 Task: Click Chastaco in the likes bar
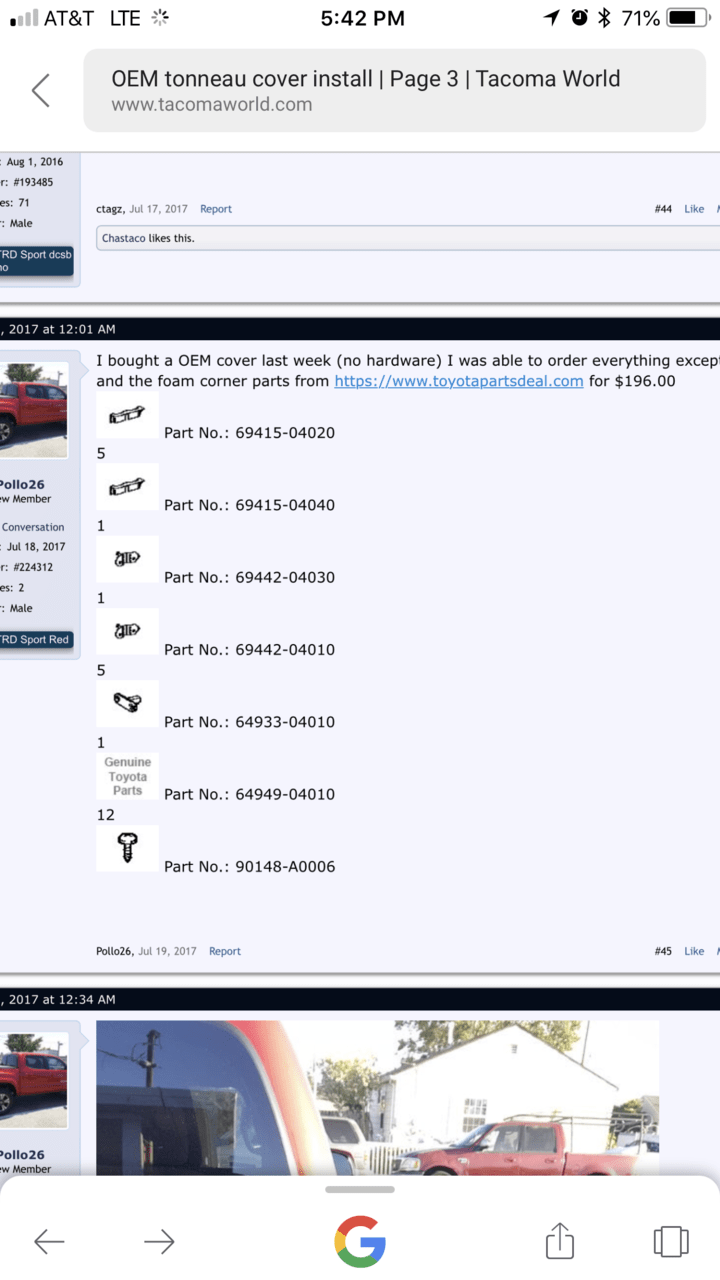click(x=124, y=238)
